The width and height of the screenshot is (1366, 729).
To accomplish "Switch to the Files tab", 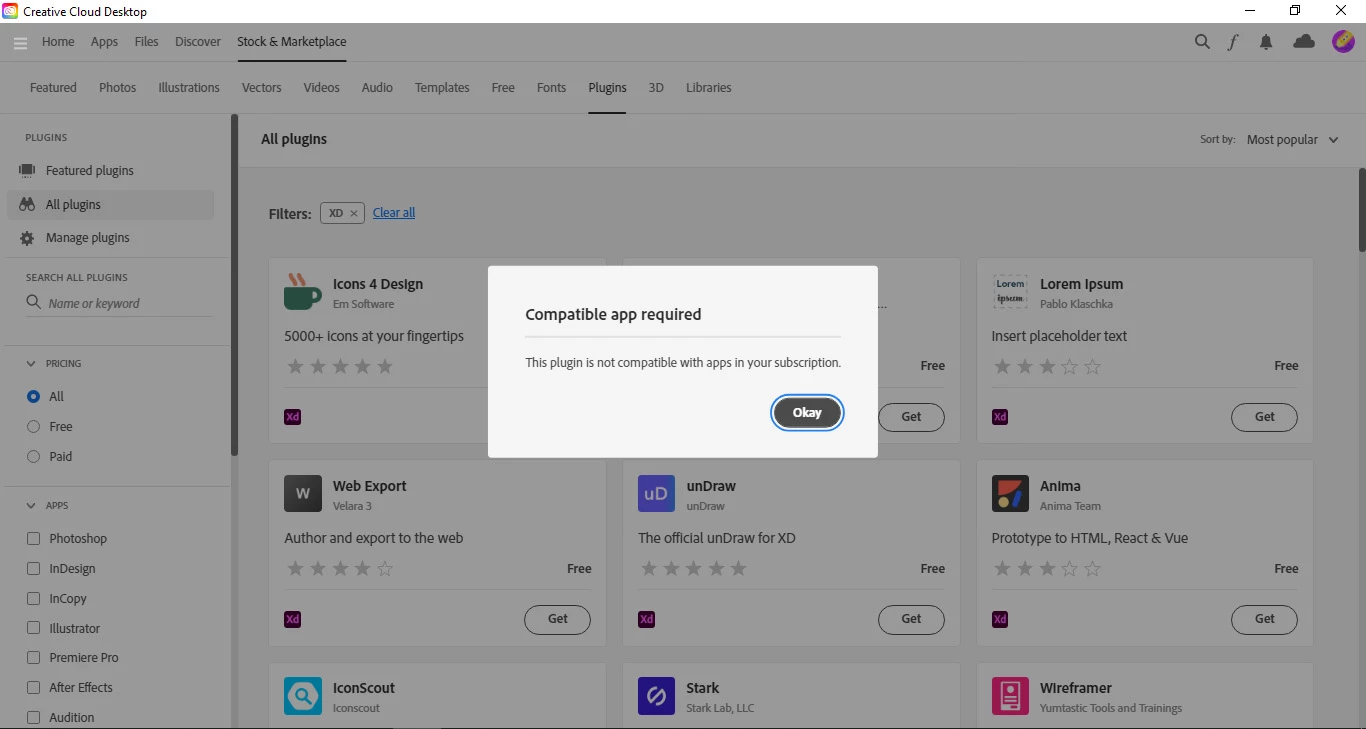I will [146, 42].
